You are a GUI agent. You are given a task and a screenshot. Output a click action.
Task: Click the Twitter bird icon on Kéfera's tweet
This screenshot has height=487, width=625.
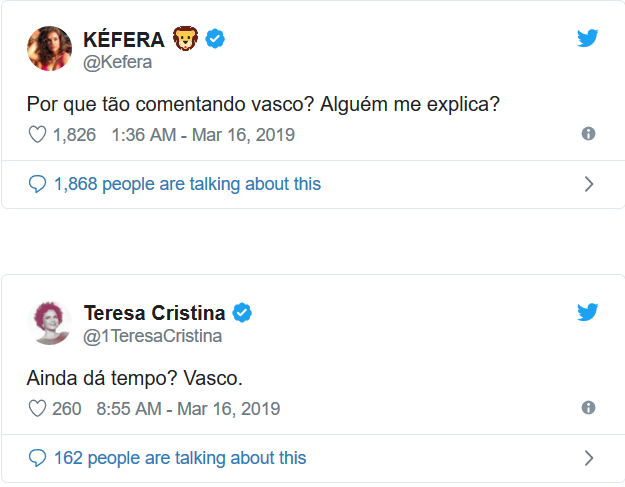click(x=588, y=39)
